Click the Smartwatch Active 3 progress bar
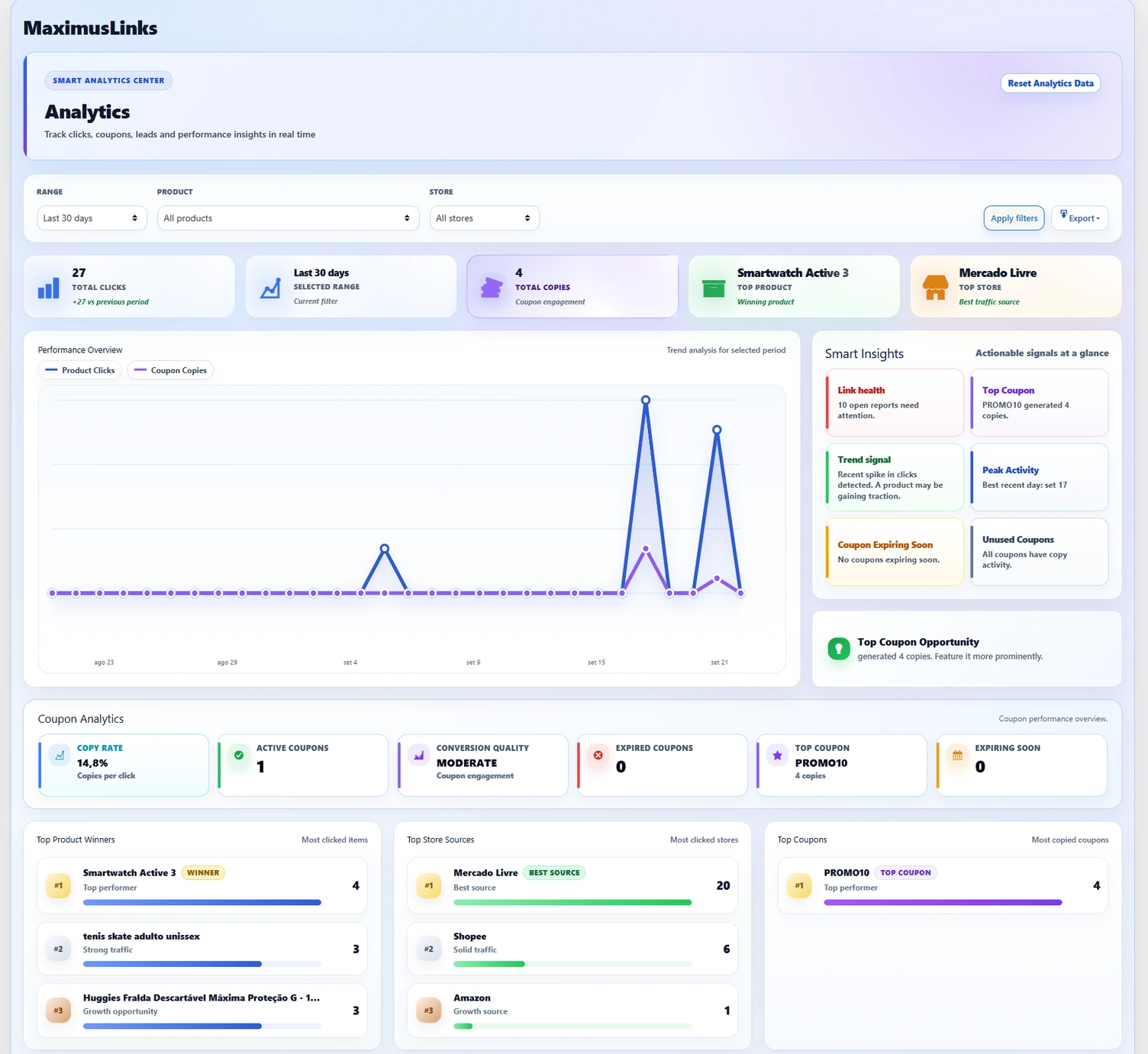Screen dimensions: 1148x1054 [x=202, y=902]
